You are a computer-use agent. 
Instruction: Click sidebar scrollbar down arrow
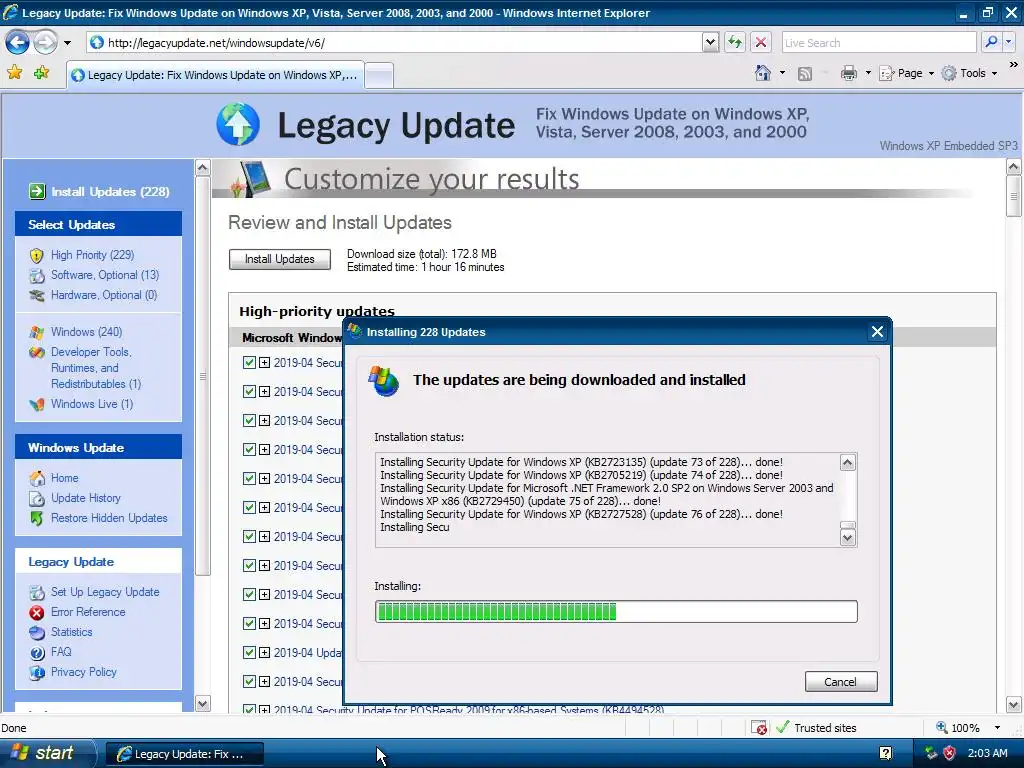202,703
